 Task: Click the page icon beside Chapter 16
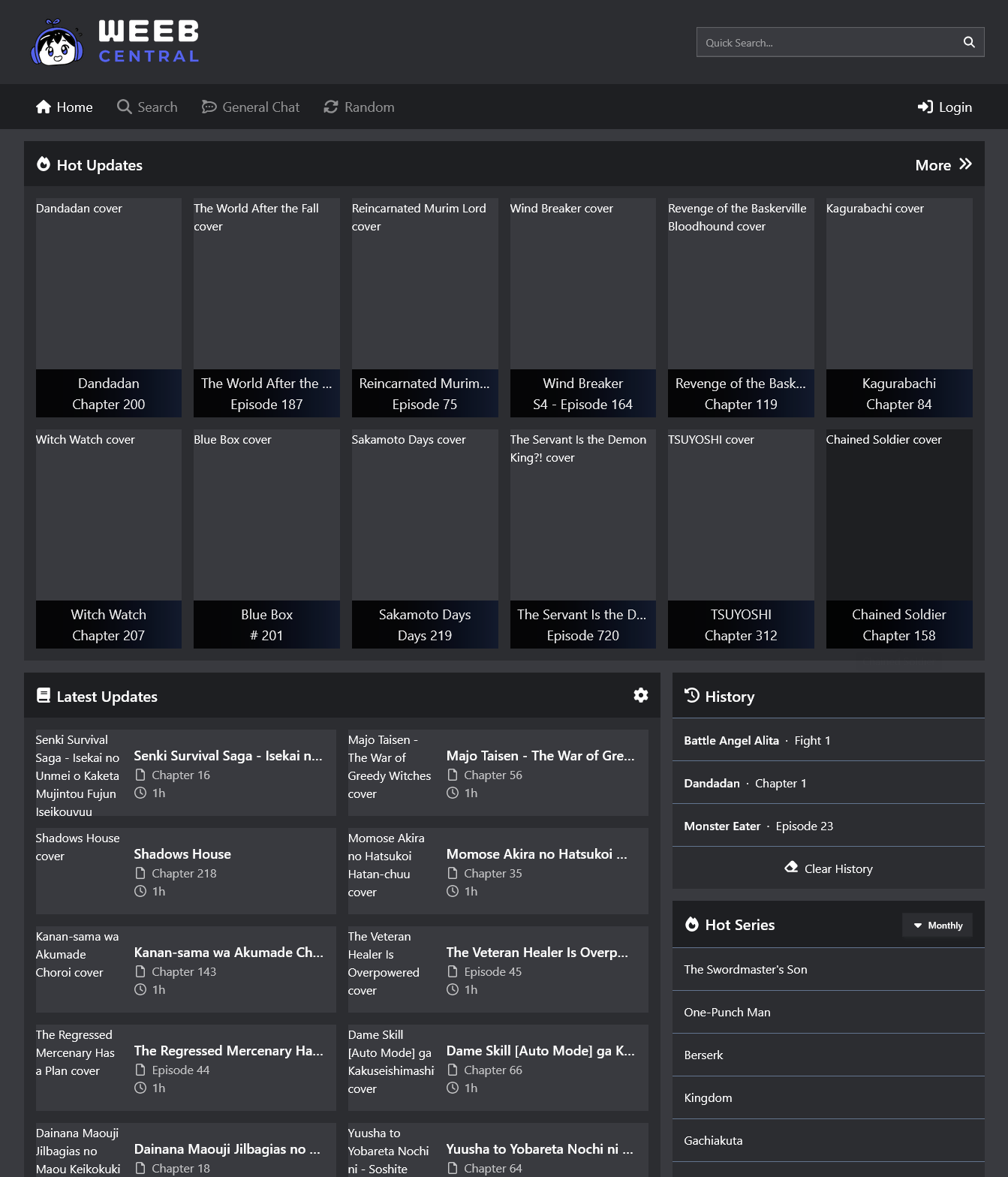point(140,775)
